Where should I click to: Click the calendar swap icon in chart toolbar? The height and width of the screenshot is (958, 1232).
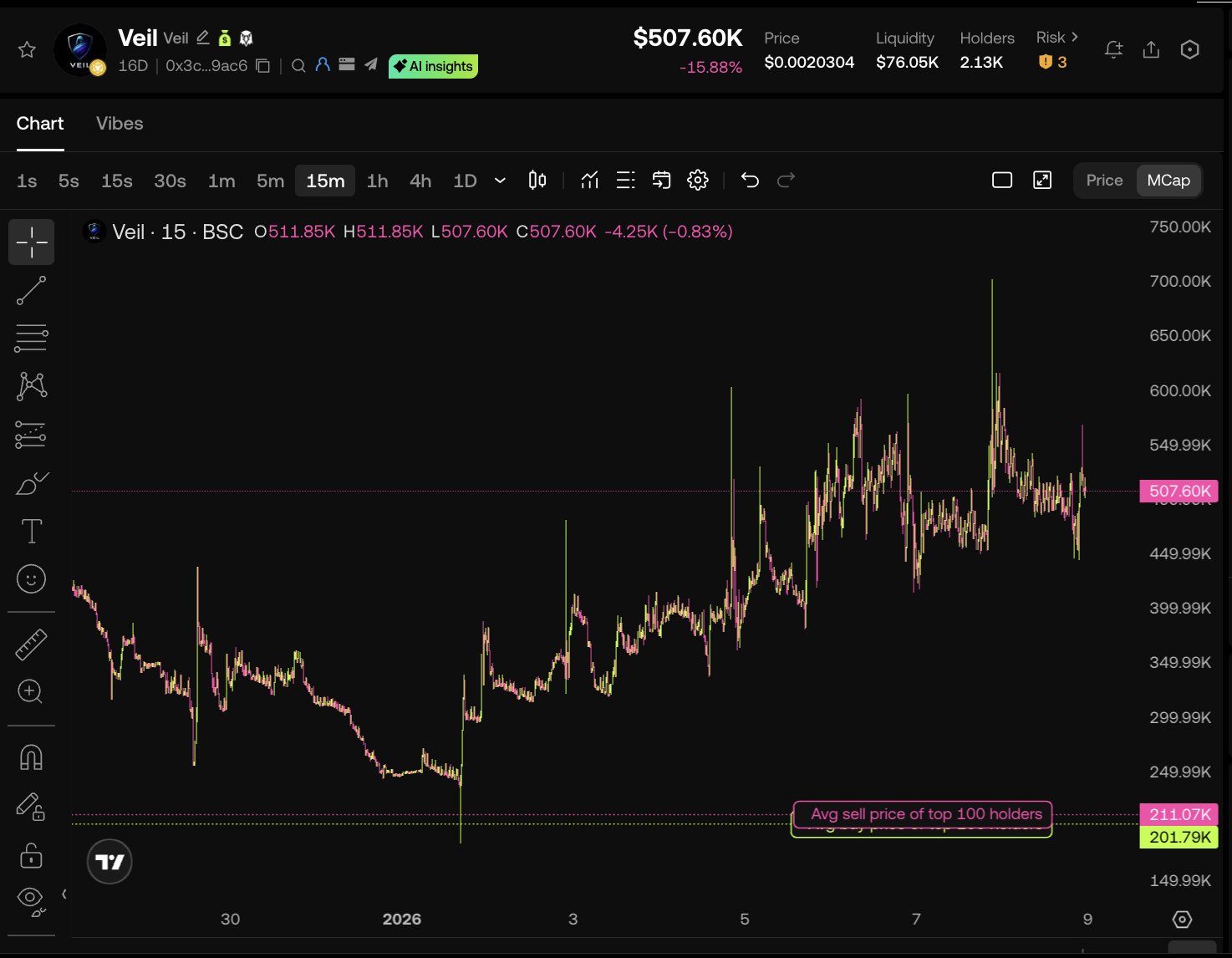661,180
